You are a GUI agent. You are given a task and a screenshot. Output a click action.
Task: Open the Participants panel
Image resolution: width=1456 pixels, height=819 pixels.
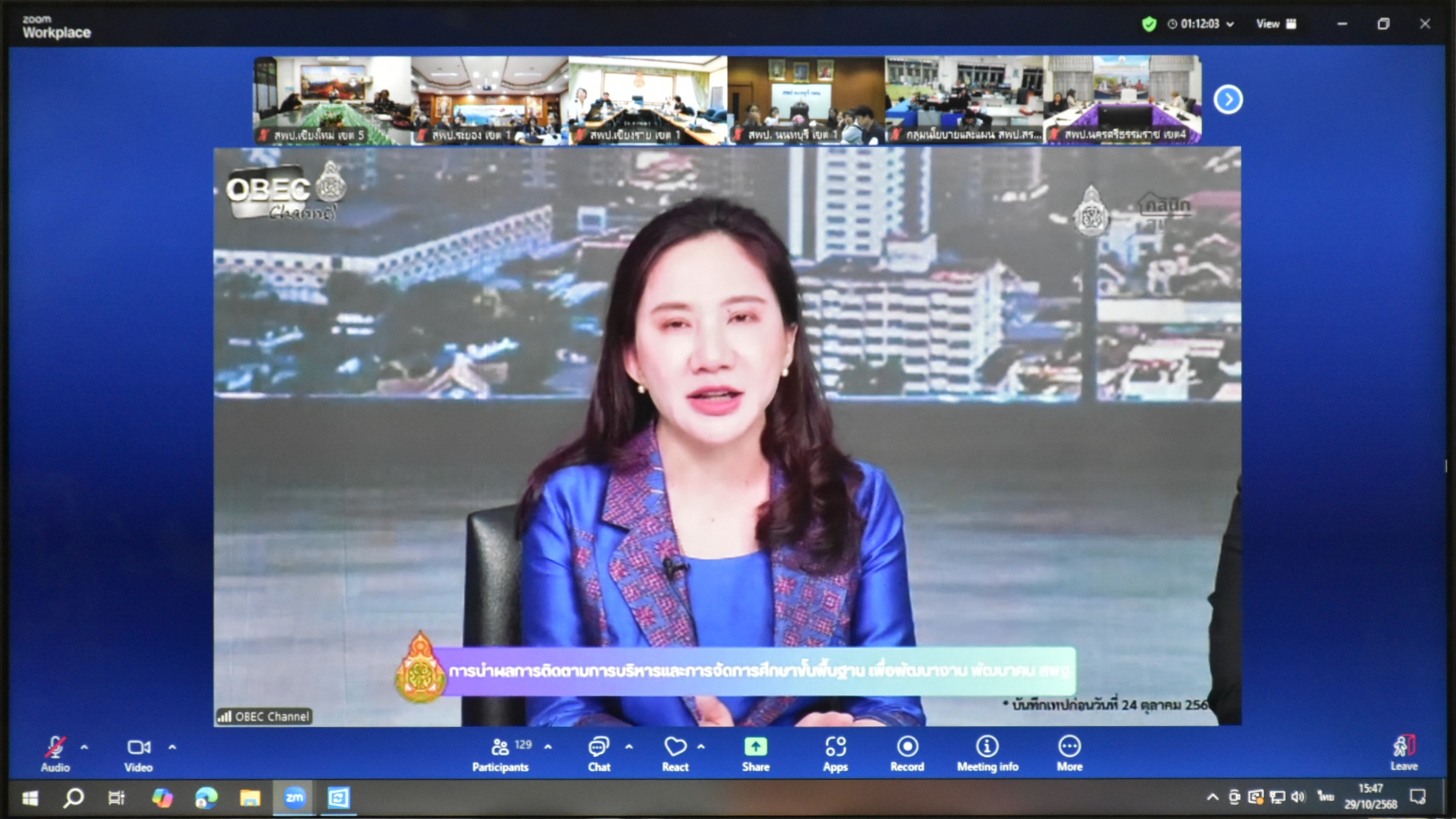coord(500,753)
